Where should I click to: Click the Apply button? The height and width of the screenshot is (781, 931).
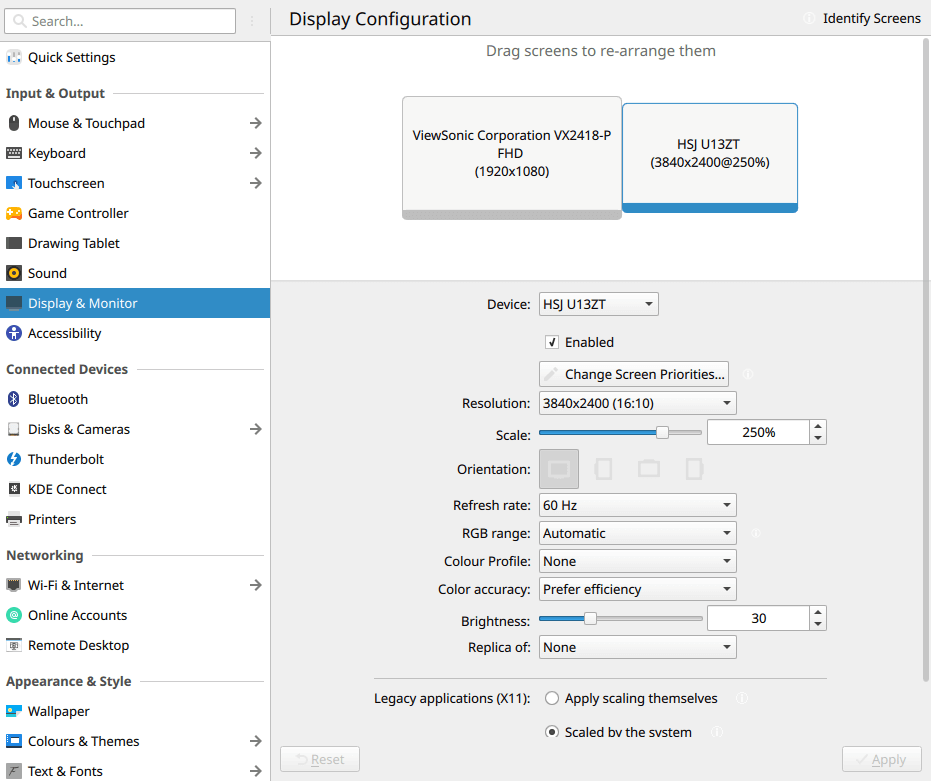(881, 759)
